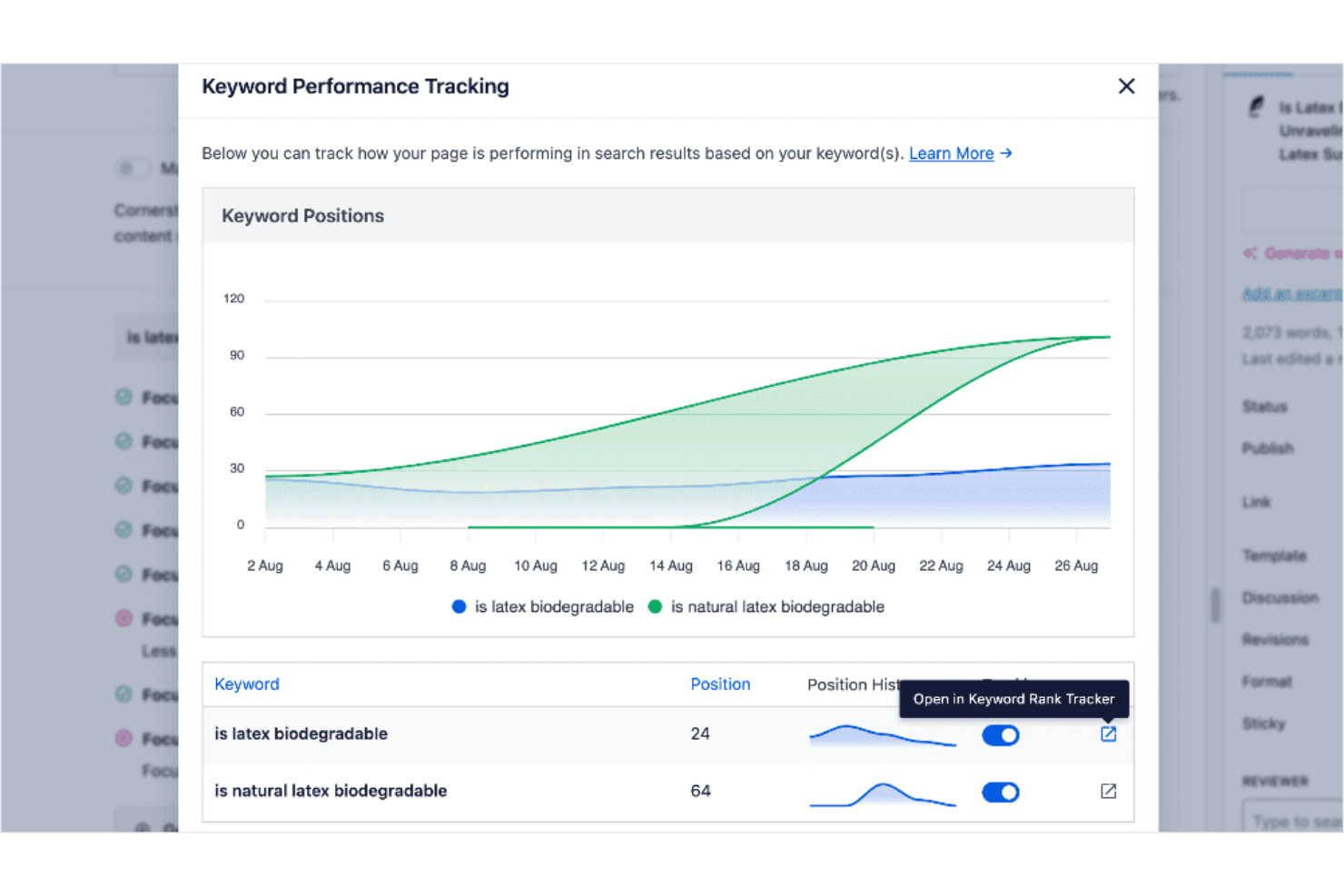Select the position history sparkline for 'is natural latex biodegradable'
Viewport: 1344px width, 896px height.
(x=881, y=793)
